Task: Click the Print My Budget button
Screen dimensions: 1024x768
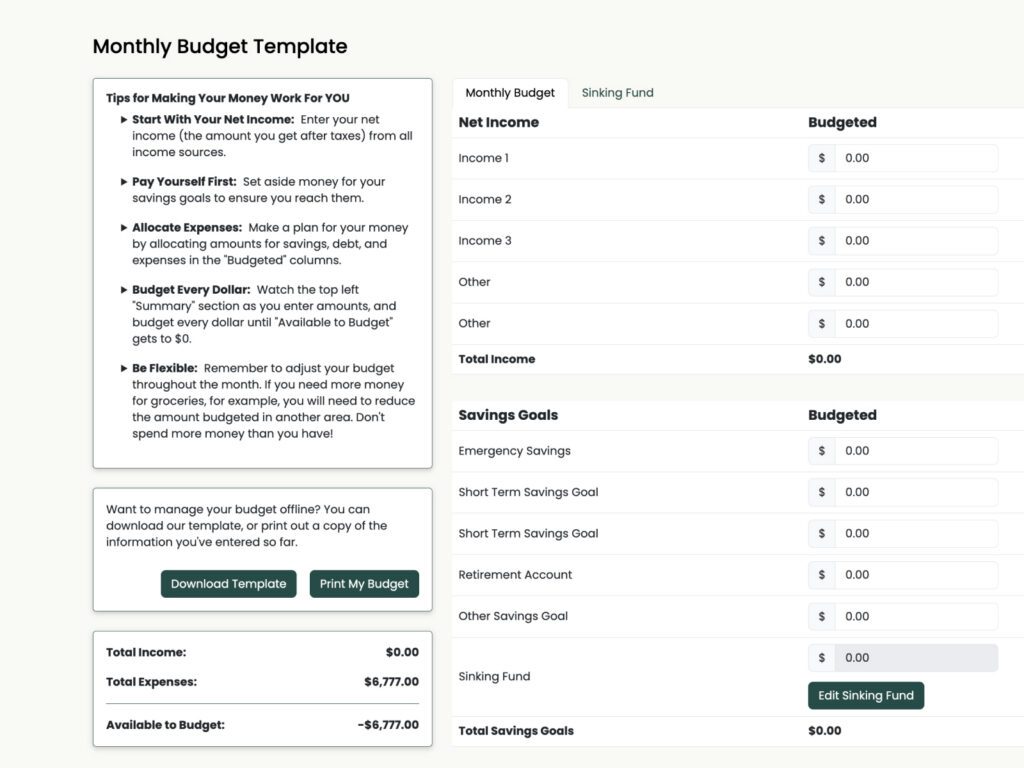Action: pos(364,584)
